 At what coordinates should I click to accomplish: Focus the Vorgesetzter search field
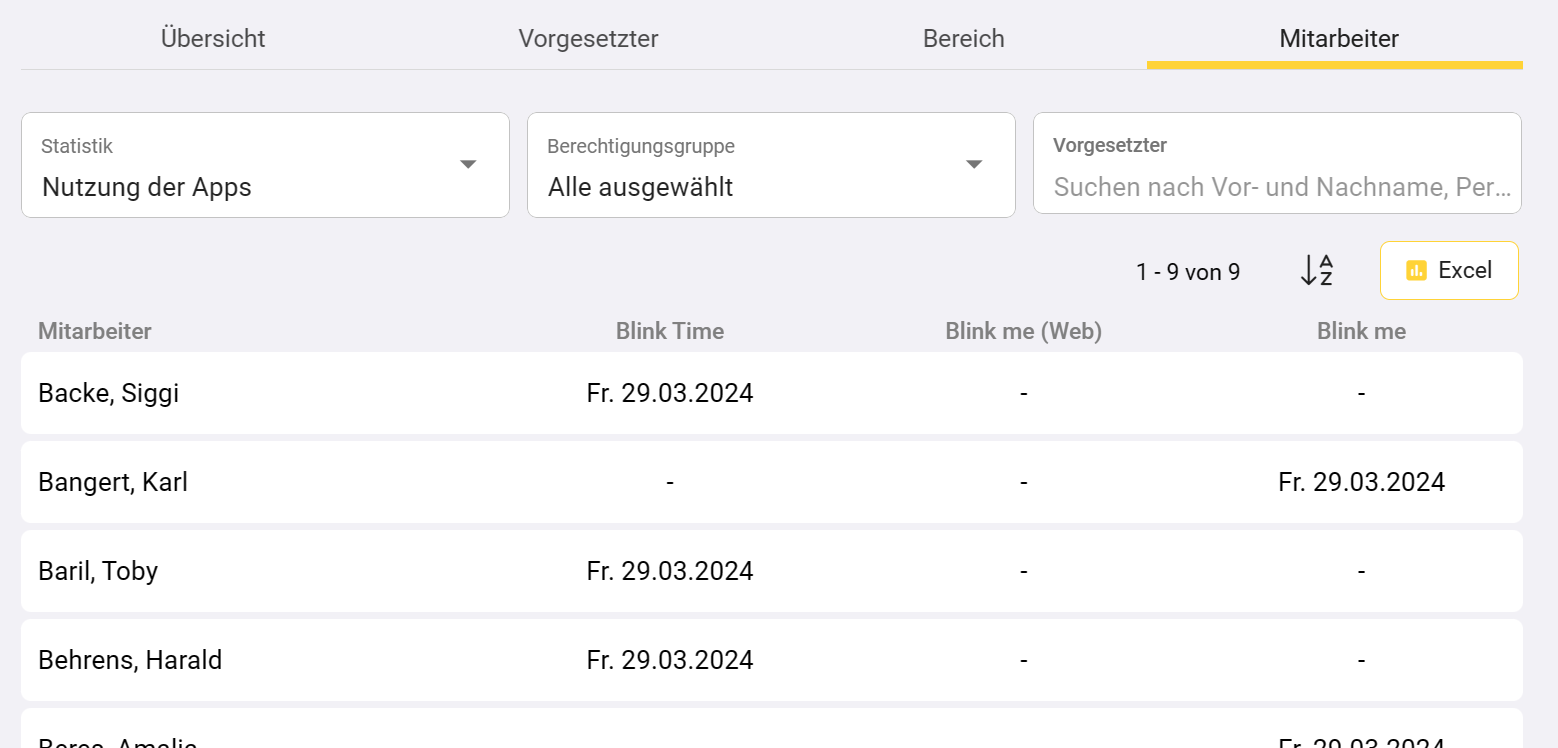[1277, 187]
